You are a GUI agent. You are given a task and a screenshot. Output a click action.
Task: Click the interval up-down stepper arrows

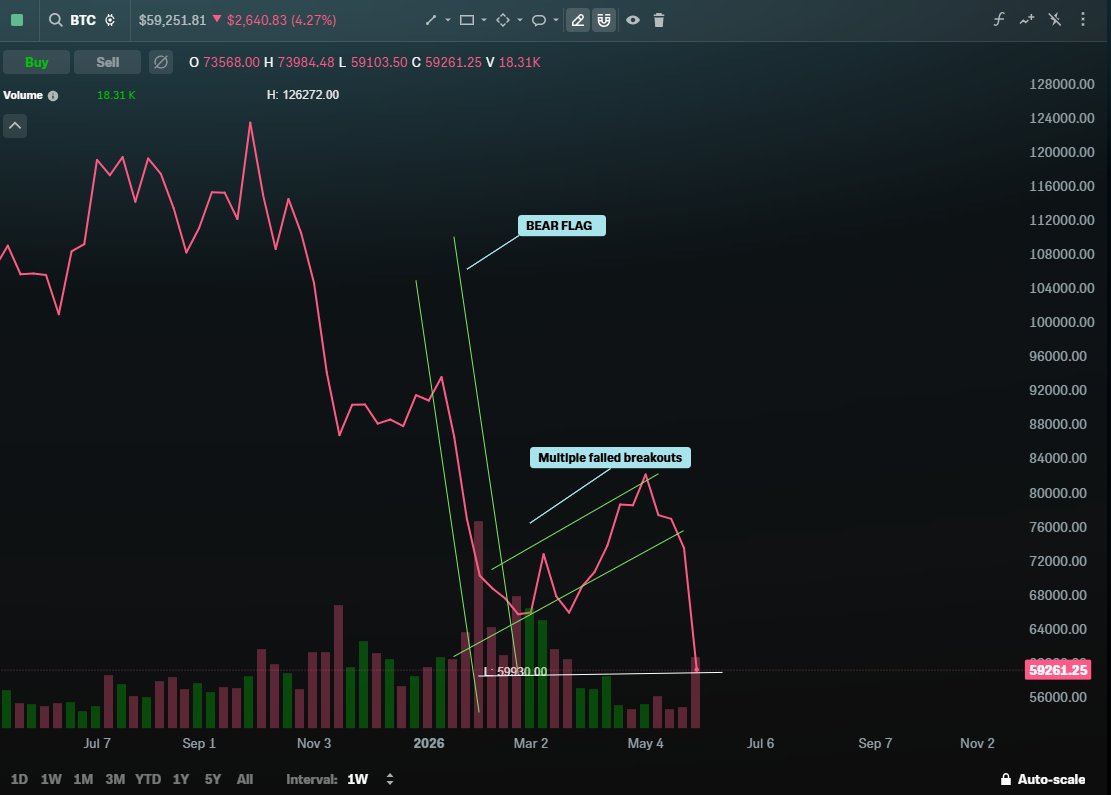coord(390,779)
